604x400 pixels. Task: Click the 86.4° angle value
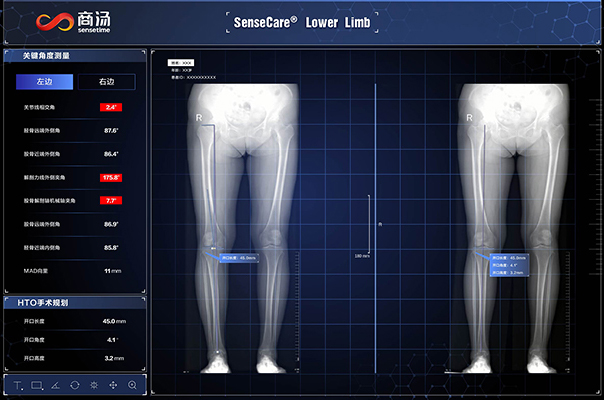point(111,154)
